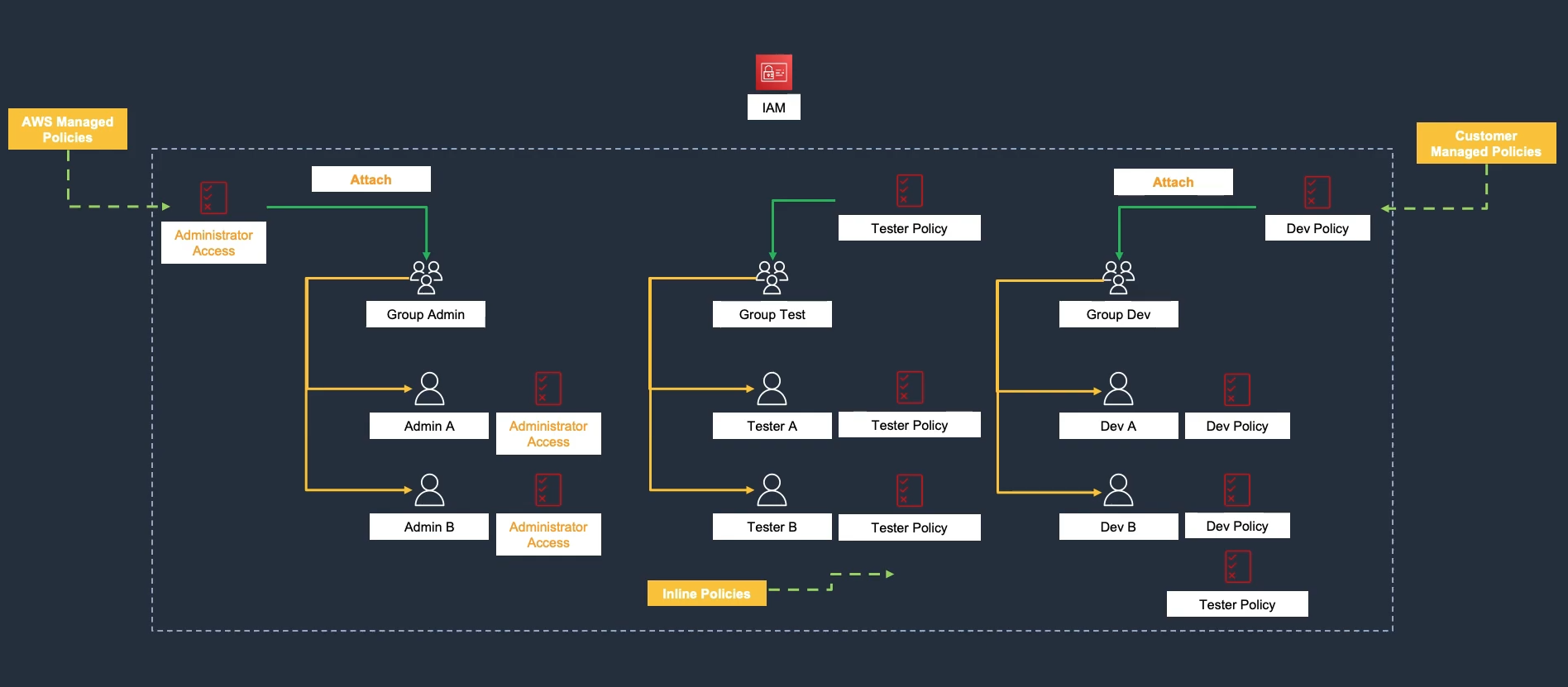Image resolution: width=1568 pixels, height=687 pixels.
Task: Click the Attach label near Dev Policy
Action: [1173, 182]
